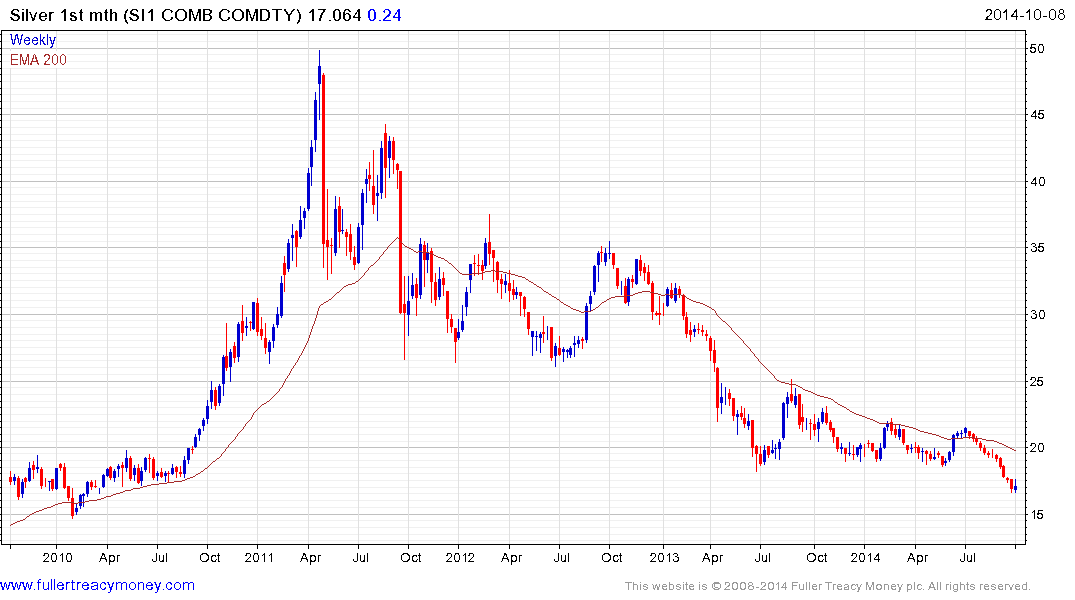The height and width of the screenshot is (600, 1075).
Task: Click the 50 price axis label
Action: pyautogui.click(x=1037, y=49)
